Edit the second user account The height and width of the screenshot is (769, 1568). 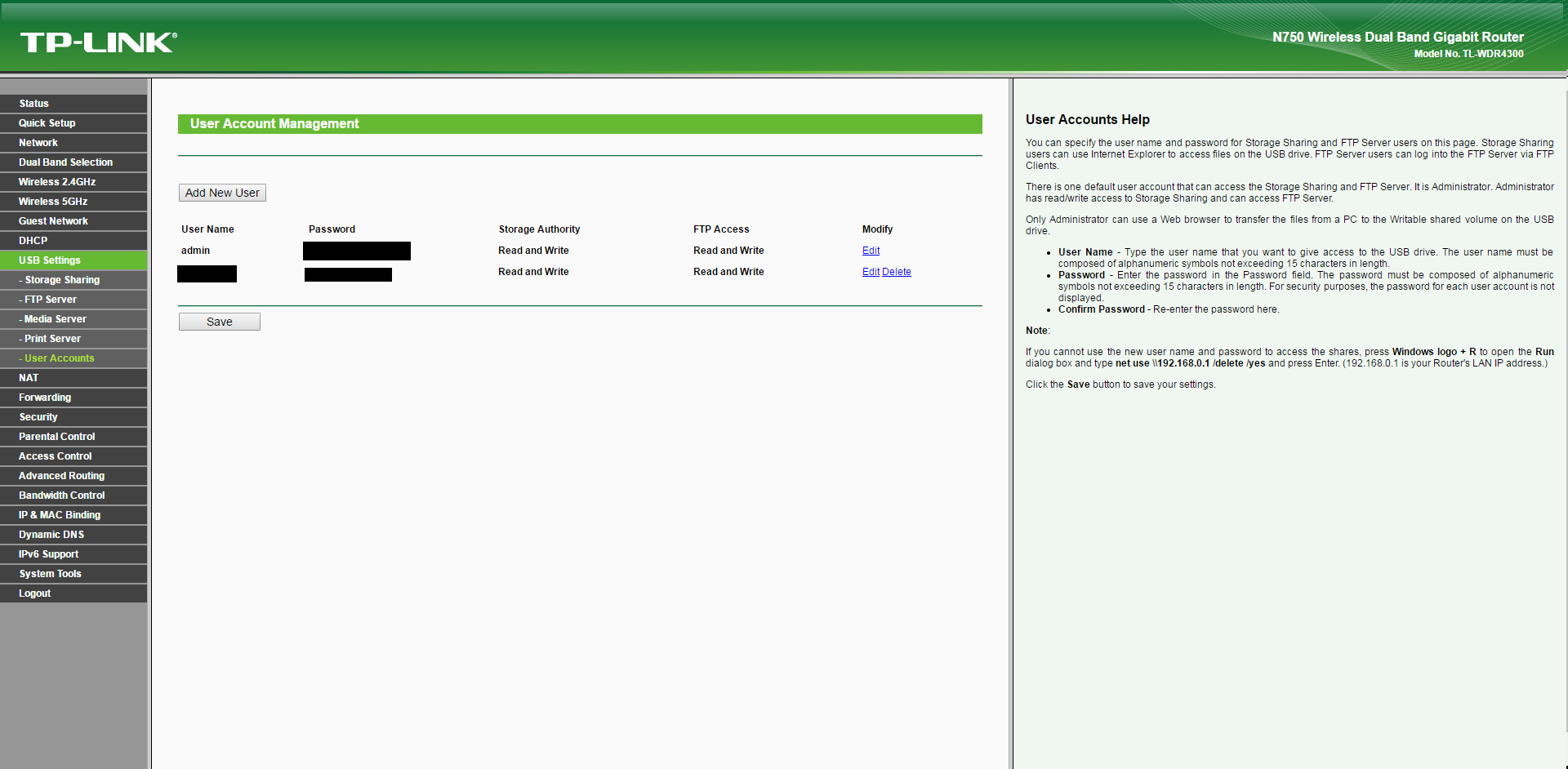[x=871, y=272]
